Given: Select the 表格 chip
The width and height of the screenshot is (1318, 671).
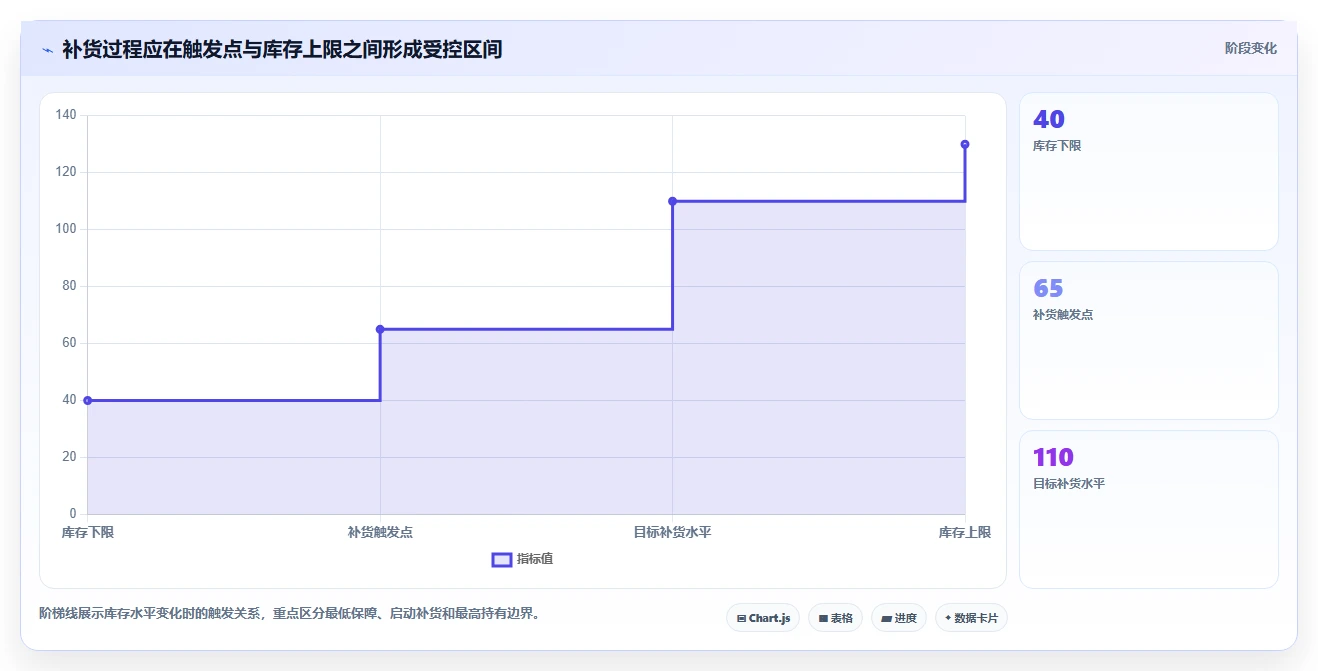Looking at the screenshot, I should 835,618.
